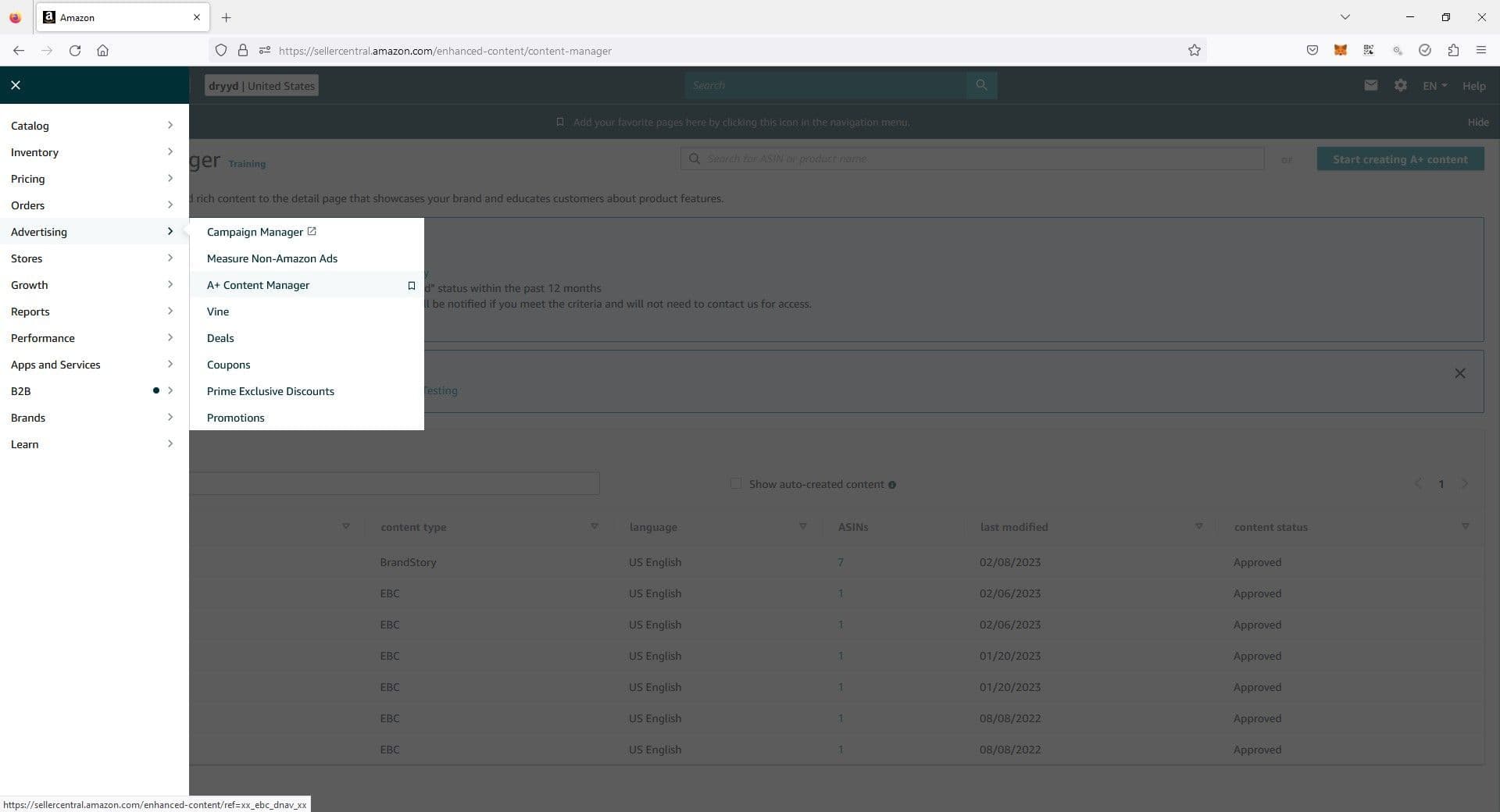Open the list all tabs dropdown arrow

click(1345, 17)
